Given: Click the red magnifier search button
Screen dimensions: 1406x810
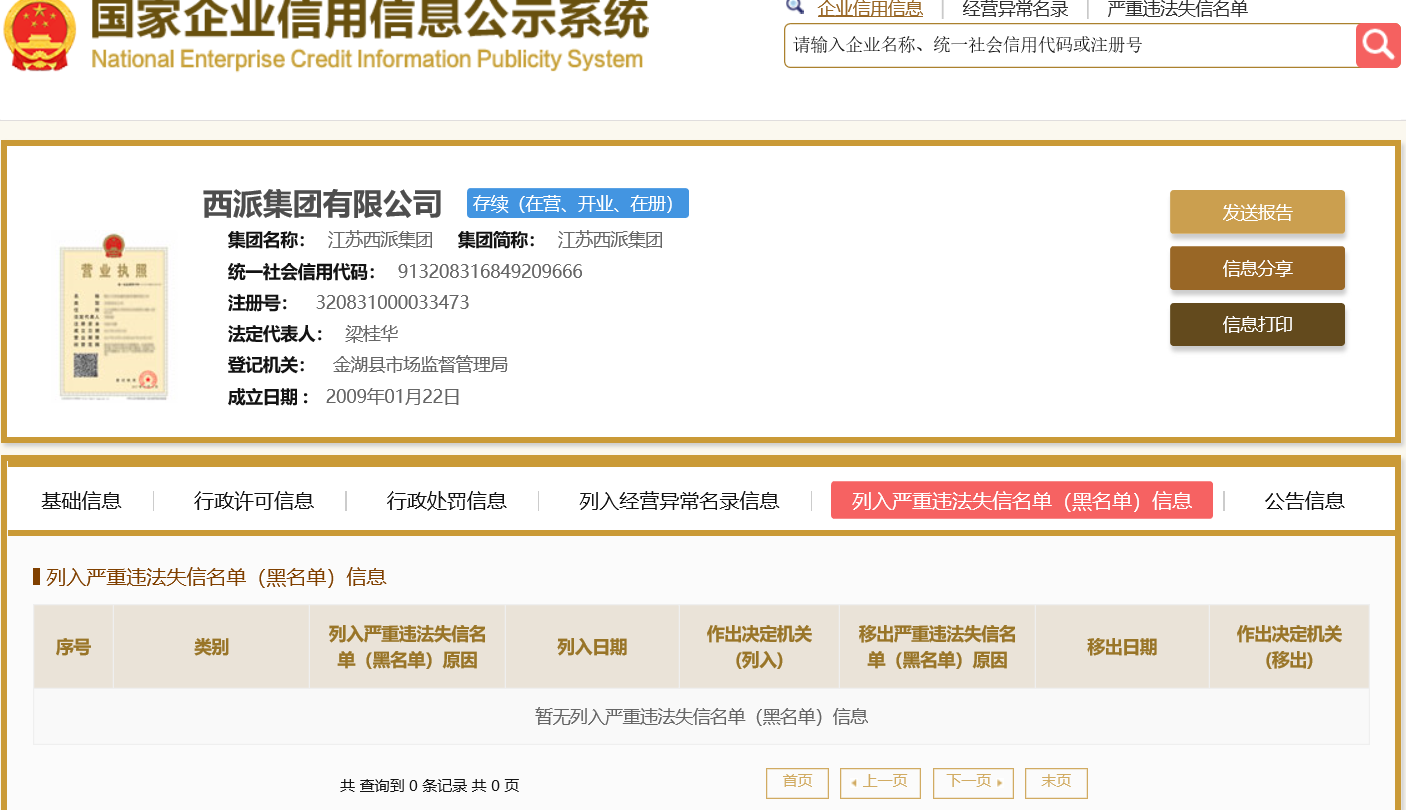Looking at the screenshot, I should tap(1378, 45).
